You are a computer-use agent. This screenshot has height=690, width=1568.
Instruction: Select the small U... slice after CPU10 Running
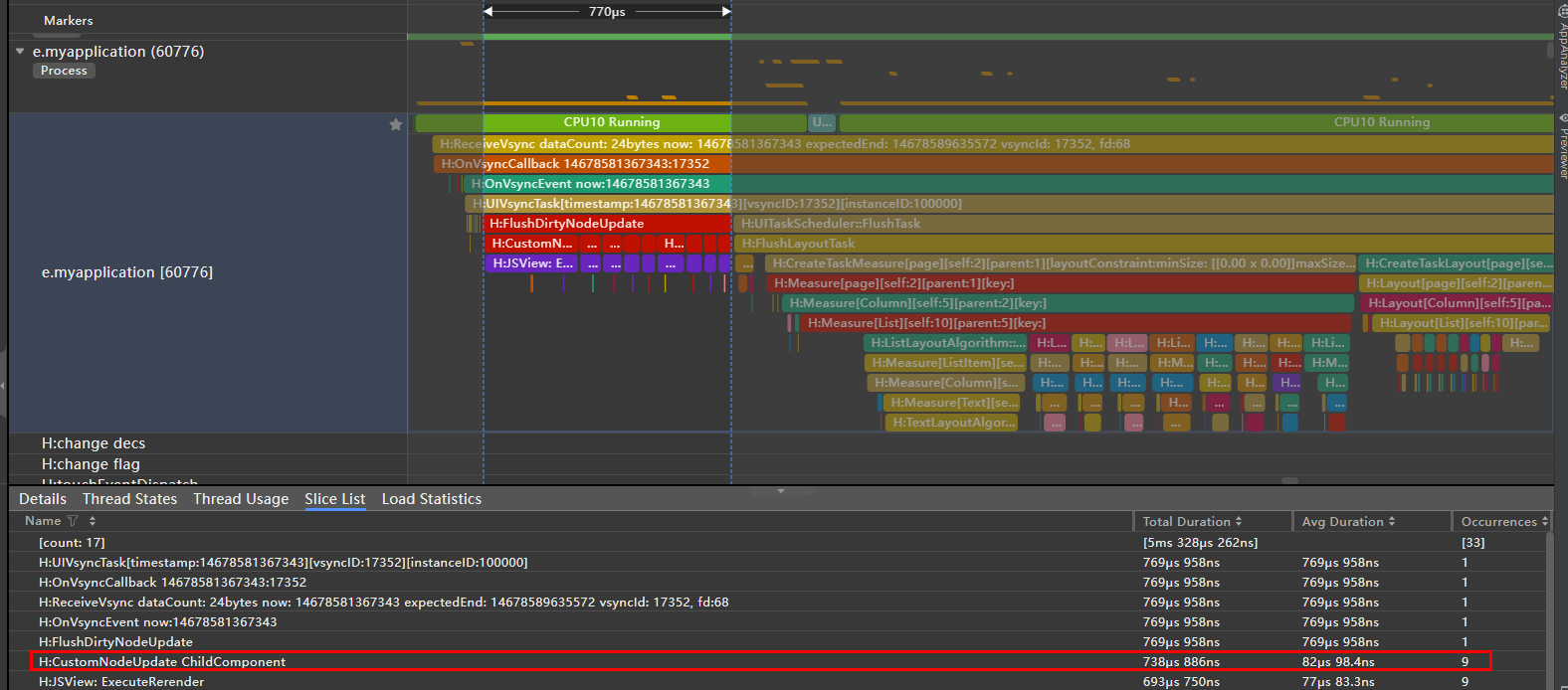tap(822, 122)
